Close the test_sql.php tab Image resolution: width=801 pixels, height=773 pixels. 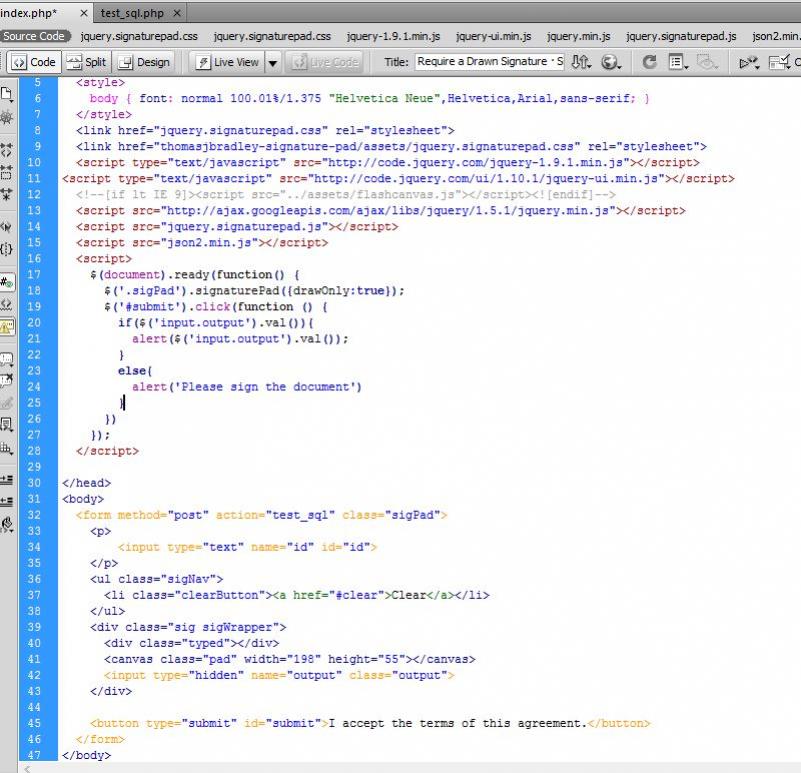coord(177,13)
